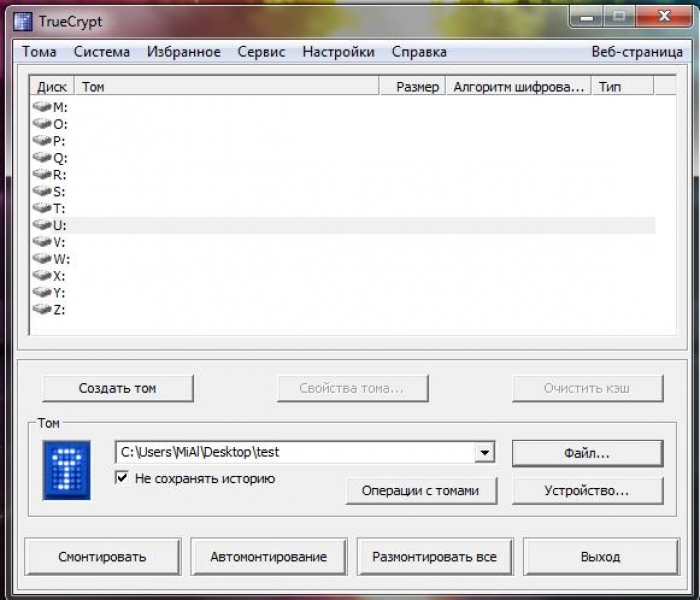Image resolution: width=700 pixels, height=600 pixels.
Task: Select the drive O: icon
Action: [42, 124]
